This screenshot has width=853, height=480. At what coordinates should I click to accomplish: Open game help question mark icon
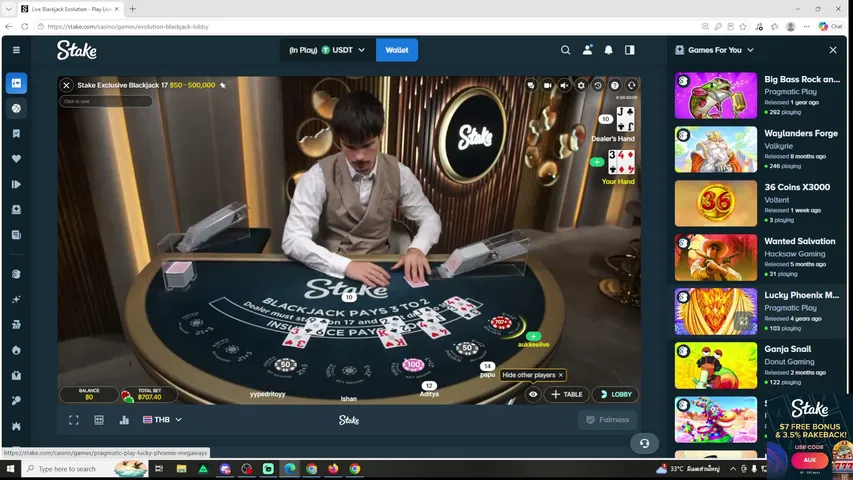(x=615, y=85)
